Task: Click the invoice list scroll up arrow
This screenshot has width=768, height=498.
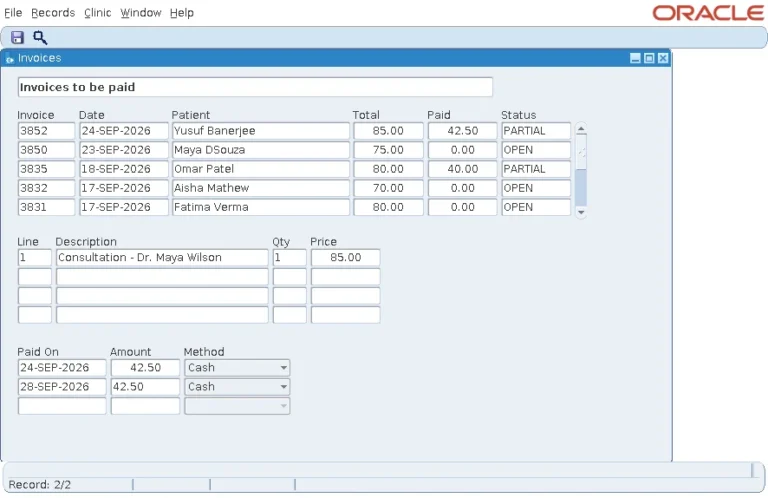Action: coord(581,129)
